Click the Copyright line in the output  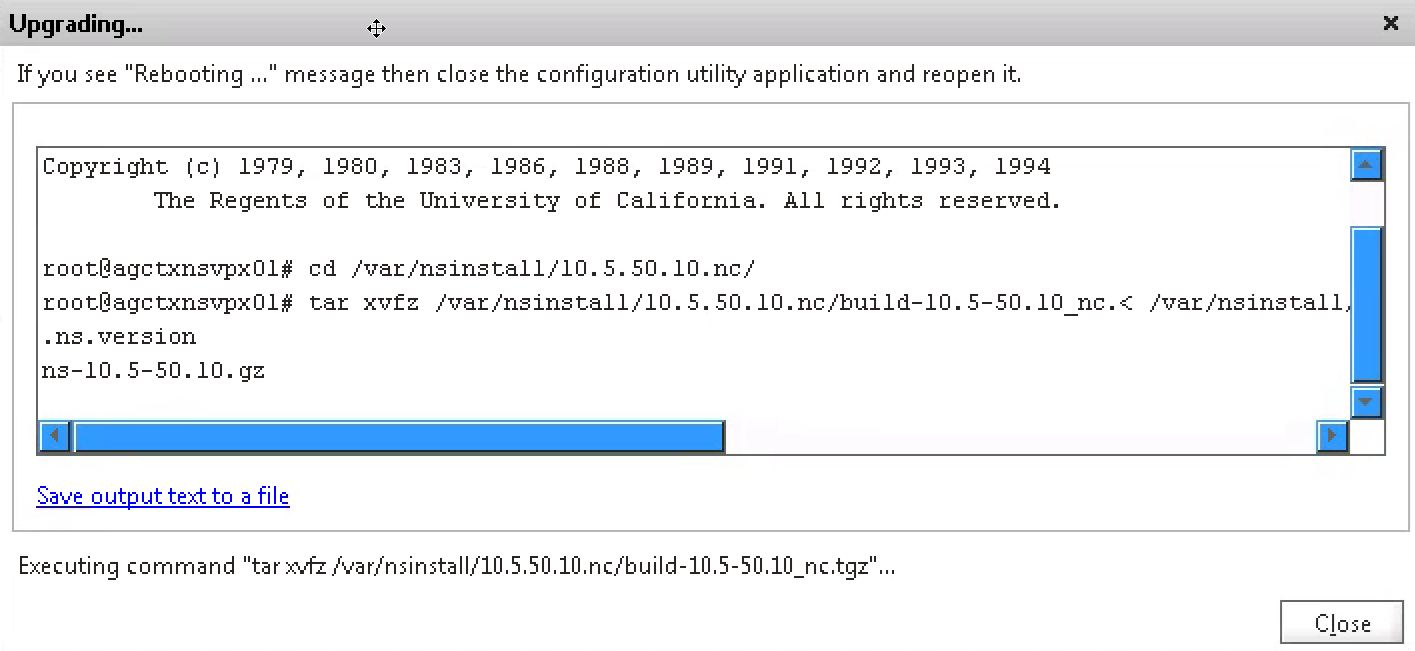(546, 167)
